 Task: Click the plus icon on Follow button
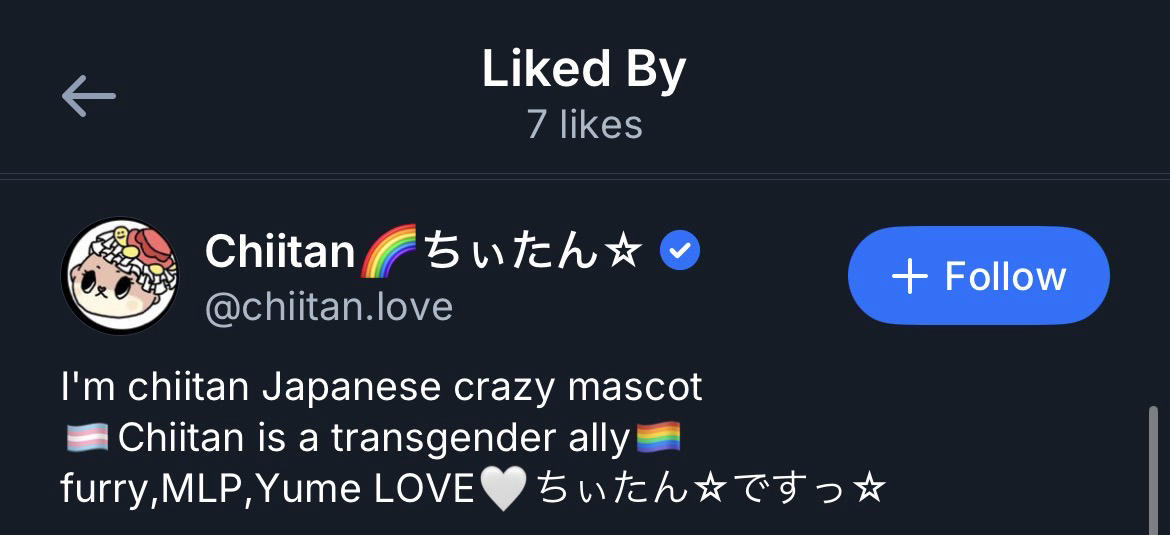909,276
